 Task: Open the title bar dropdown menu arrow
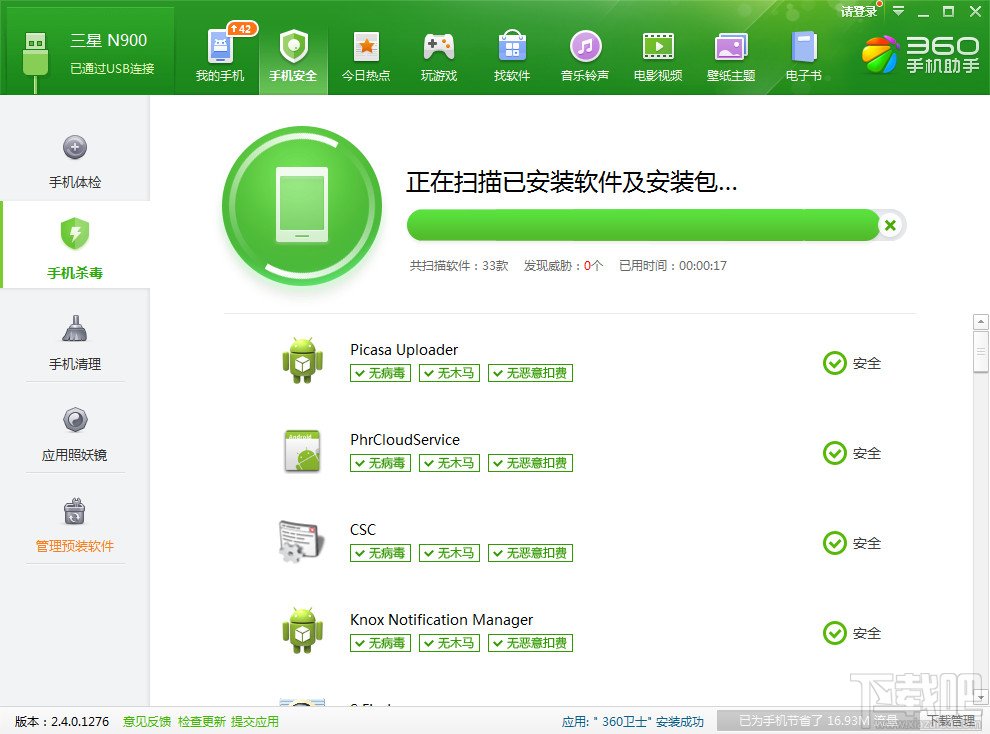tap(898, 11)
